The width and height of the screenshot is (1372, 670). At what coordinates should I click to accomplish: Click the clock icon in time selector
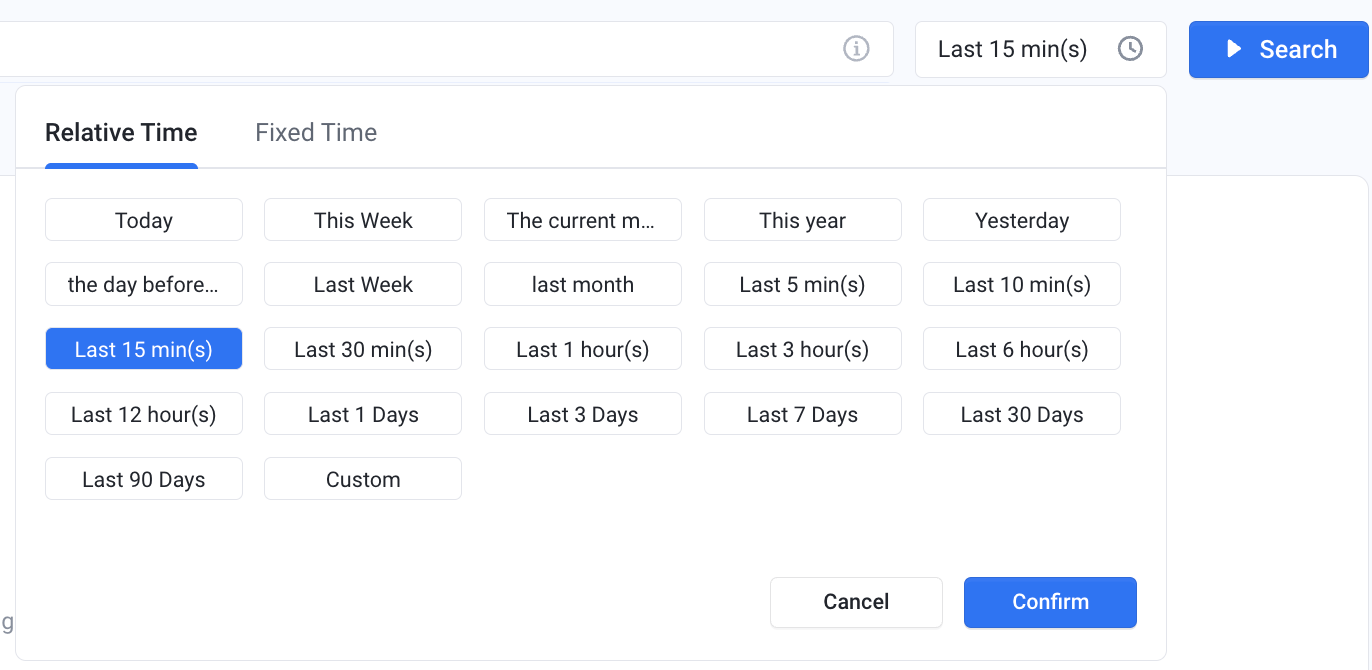coord(1130,49)
